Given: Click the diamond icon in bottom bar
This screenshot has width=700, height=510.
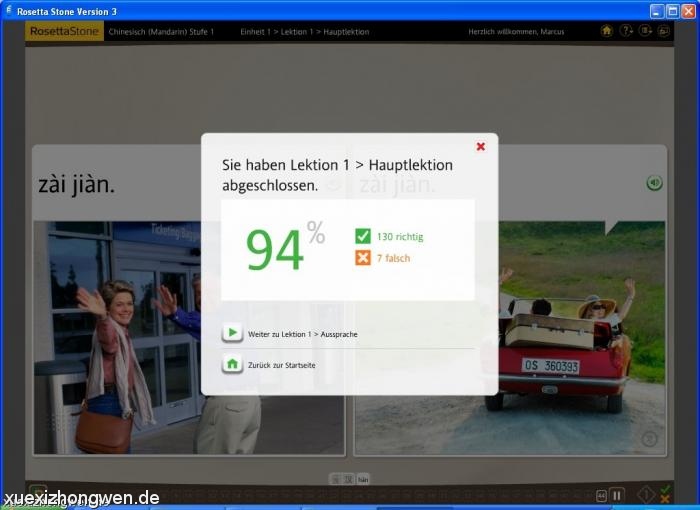Looking at the screenshot, I should pos(646,495).
